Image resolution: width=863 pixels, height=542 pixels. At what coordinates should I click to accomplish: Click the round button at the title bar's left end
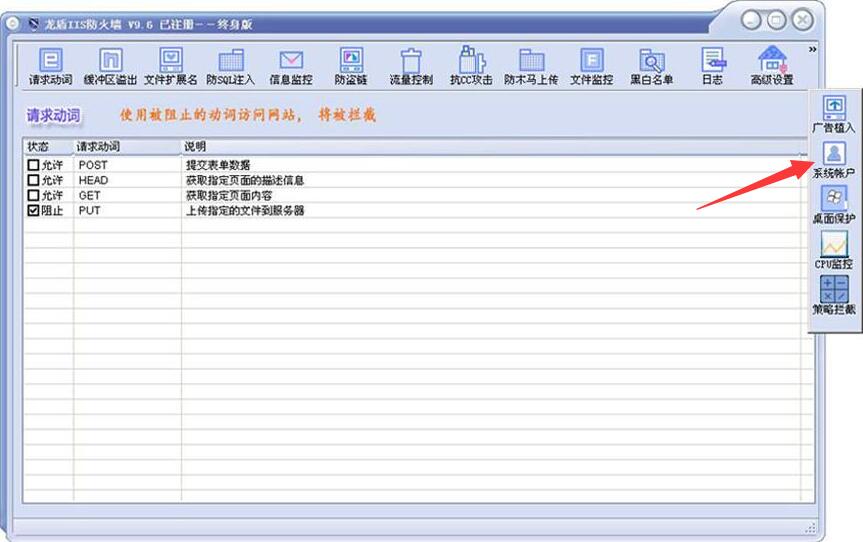coord(13,24)
